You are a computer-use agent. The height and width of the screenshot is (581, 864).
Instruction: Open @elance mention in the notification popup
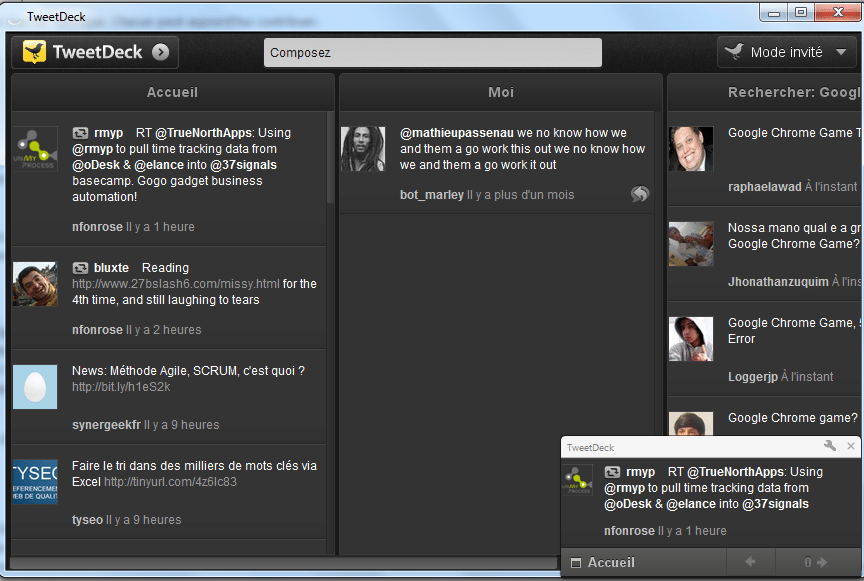tap(691, 504)
